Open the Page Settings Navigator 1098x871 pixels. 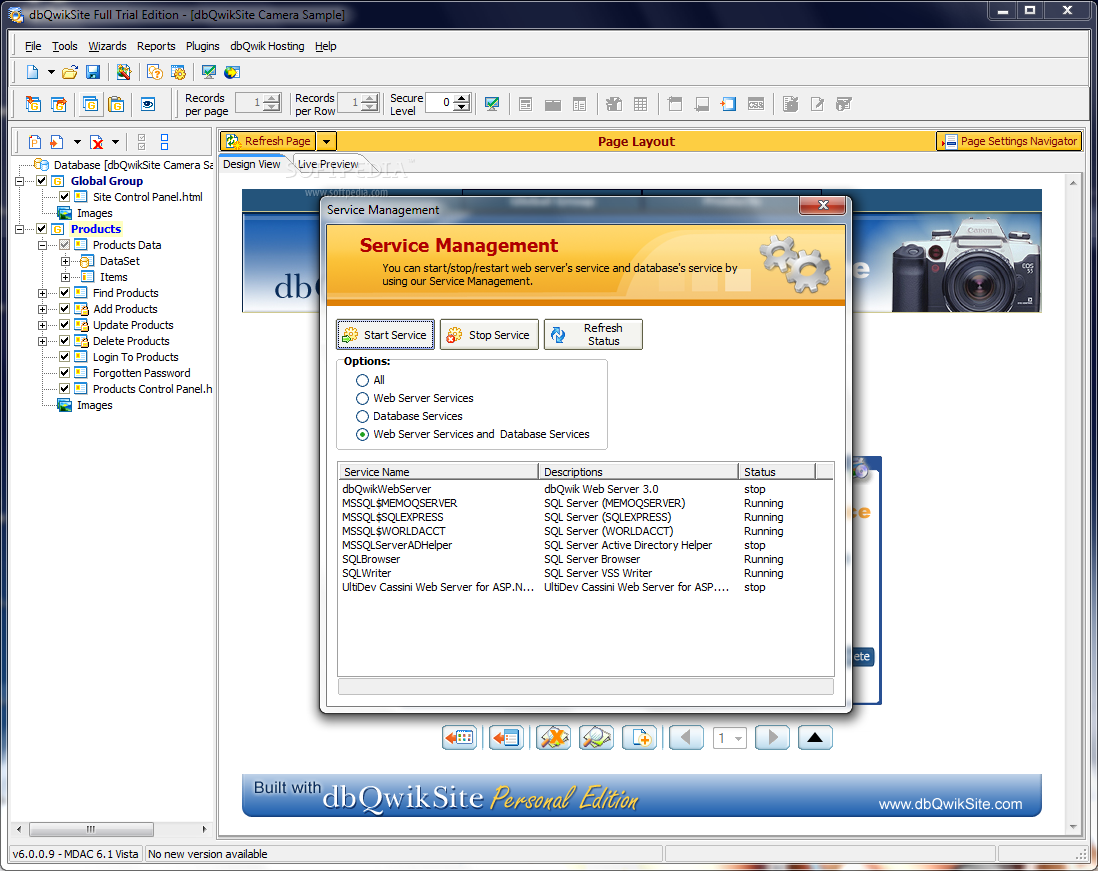1009,141
